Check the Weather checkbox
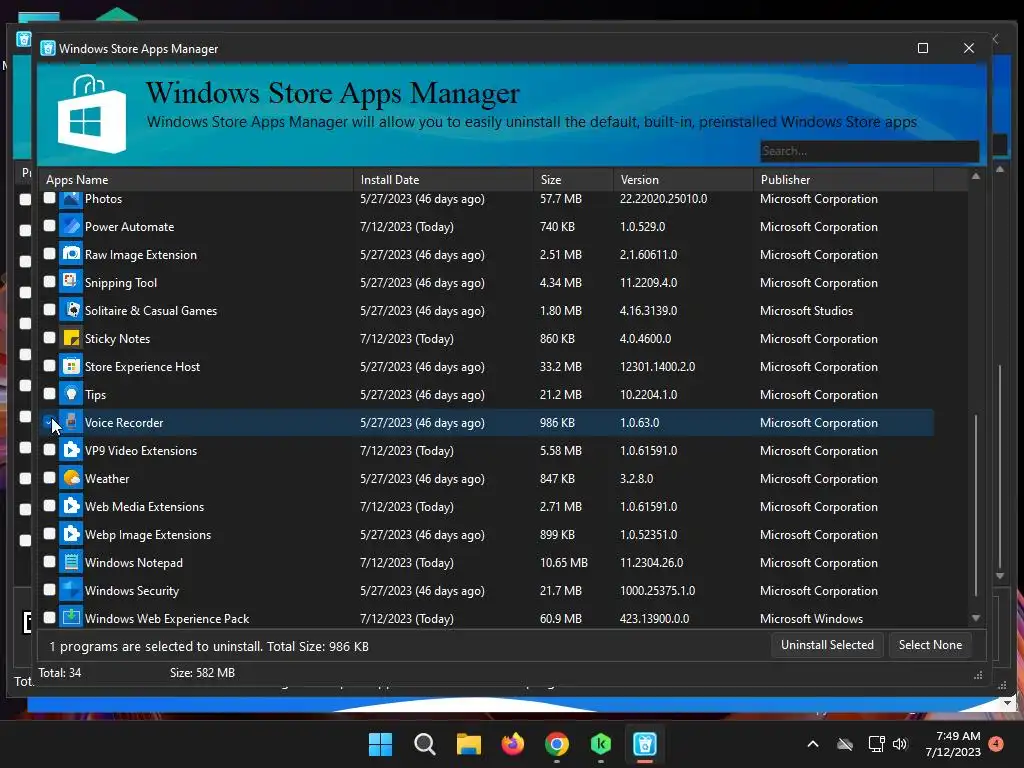The height and width of the screenshot is (768, 1024). point(50,477)
